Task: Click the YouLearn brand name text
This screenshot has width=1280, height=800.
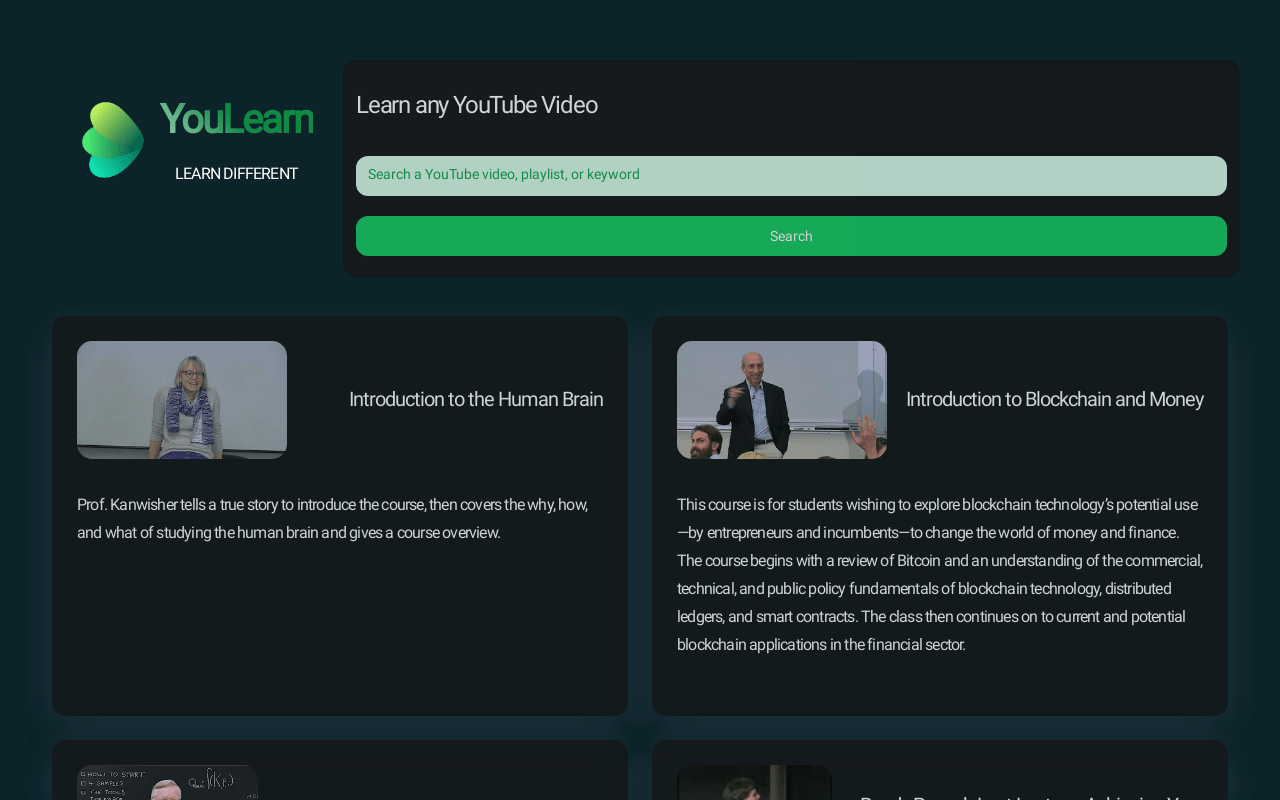Action: (x=236, y=119)
